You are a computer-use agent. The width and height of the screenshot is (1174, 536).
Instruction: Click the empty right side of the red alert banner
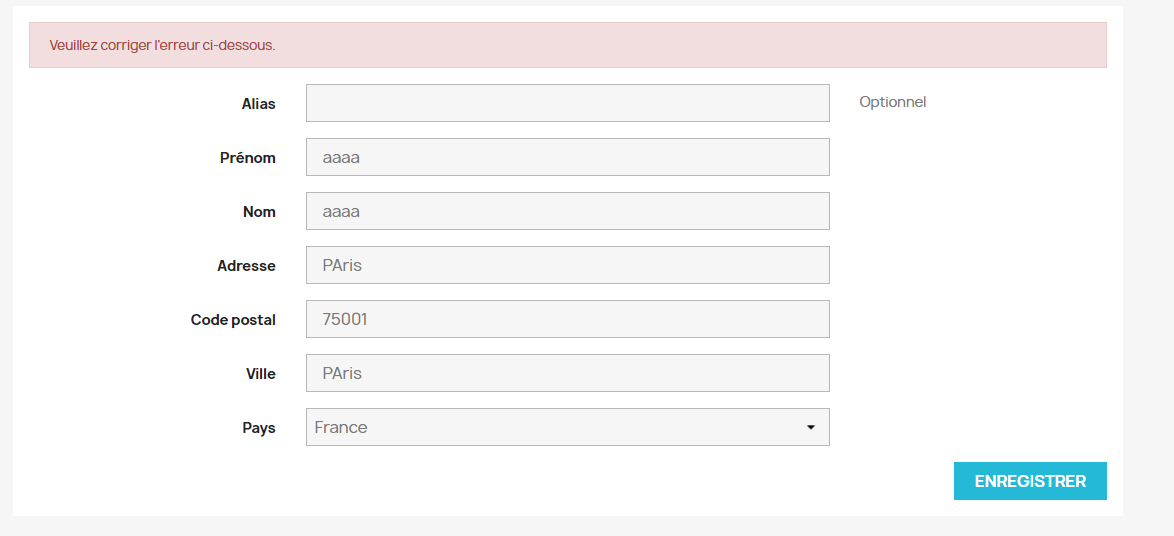click(800, 45)
